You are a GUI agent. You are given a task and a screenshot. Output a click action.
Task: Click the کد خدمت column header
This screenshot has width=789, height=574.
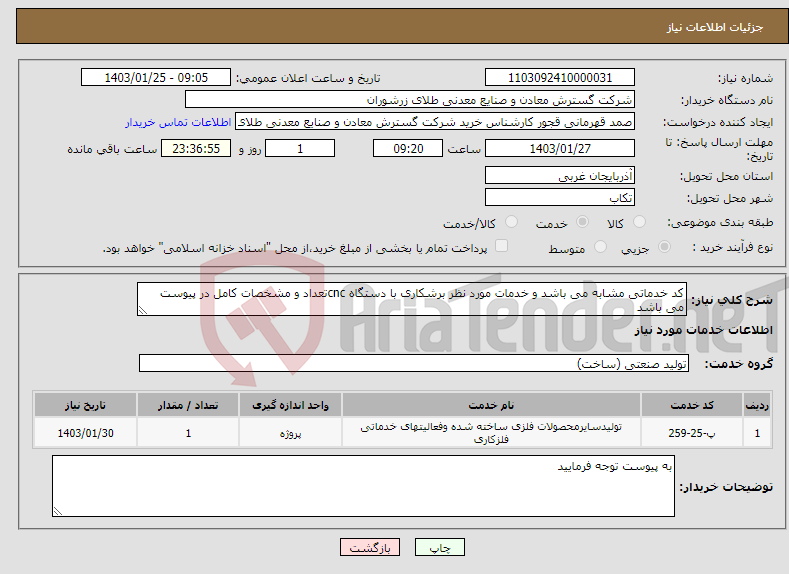click(692, 405)
